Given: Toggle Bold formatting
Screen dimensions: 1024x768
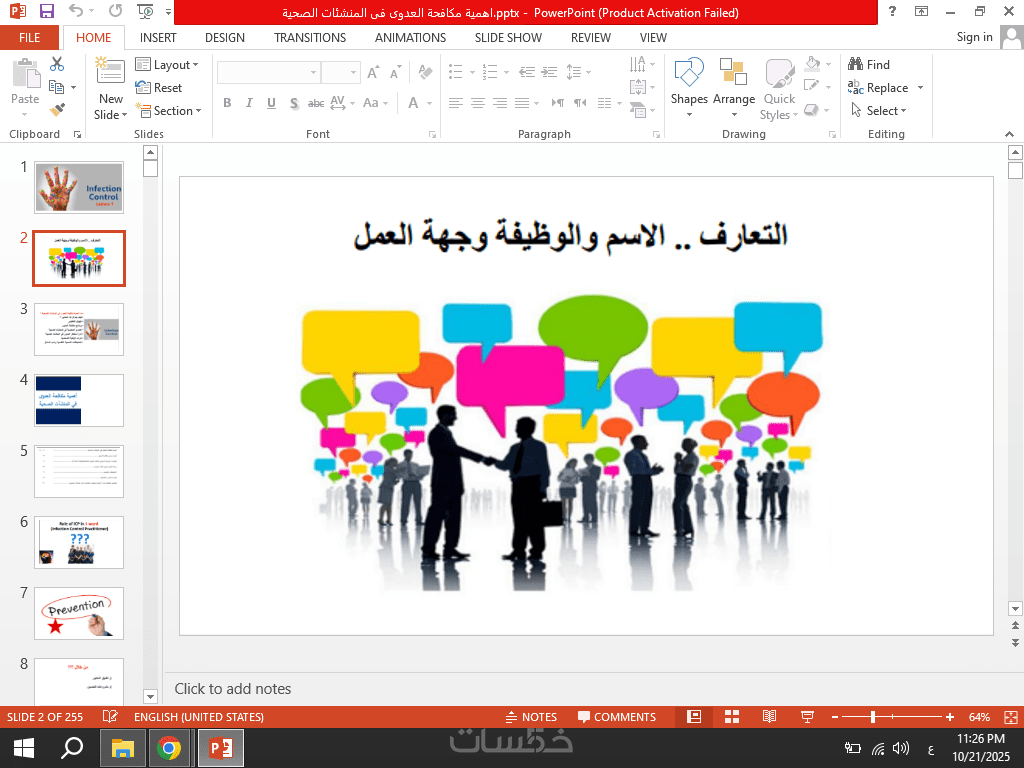Looking at the screenshot, I should (227, 103).
